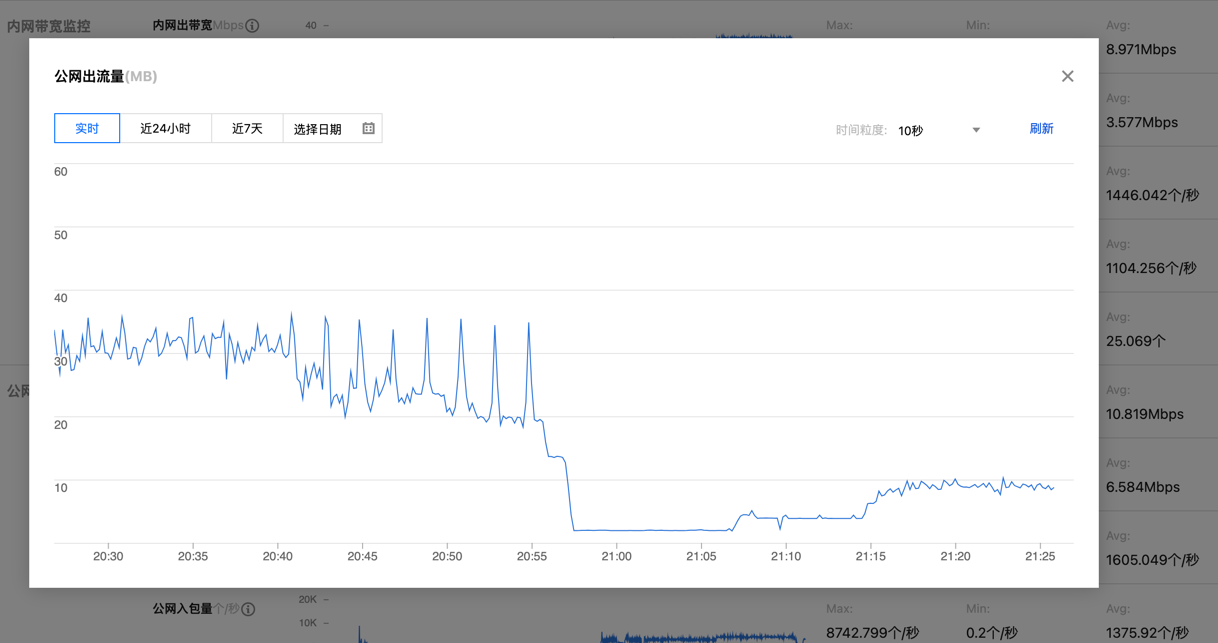Image resolution: width=1218 pixels, height=643 pixels.
Task: Click the 公网入包量 chart label
Action: tap(182, 609)
